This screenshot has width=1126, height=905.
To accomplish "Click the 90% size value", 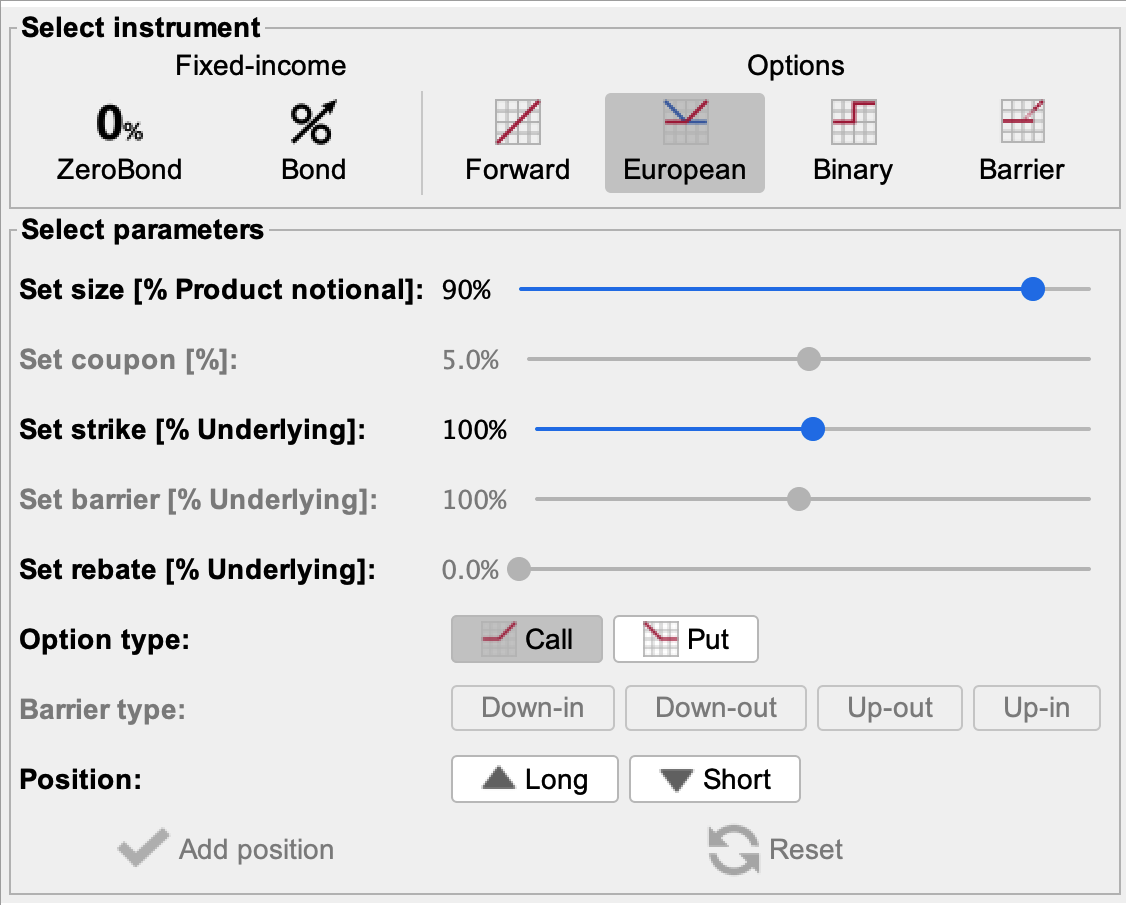I will pos(467,290).
